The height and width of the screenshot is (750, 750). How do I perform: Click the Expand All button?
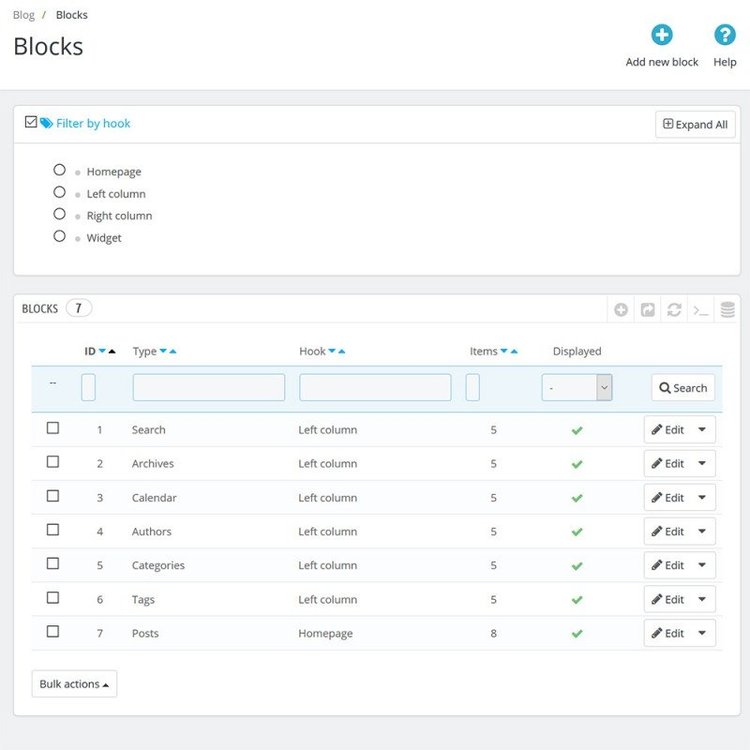tap(695, 125)
